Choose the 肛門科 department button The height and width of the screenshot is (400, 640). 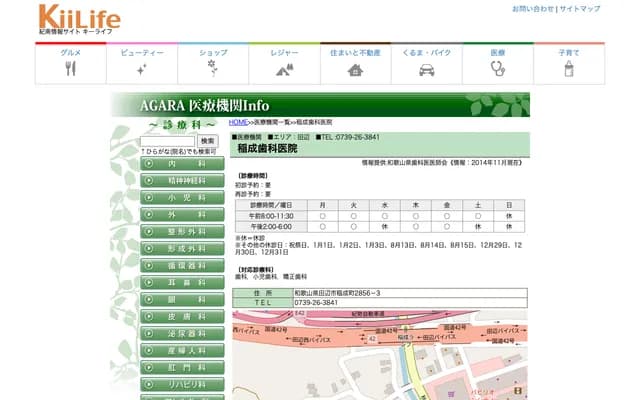point(182,368)
